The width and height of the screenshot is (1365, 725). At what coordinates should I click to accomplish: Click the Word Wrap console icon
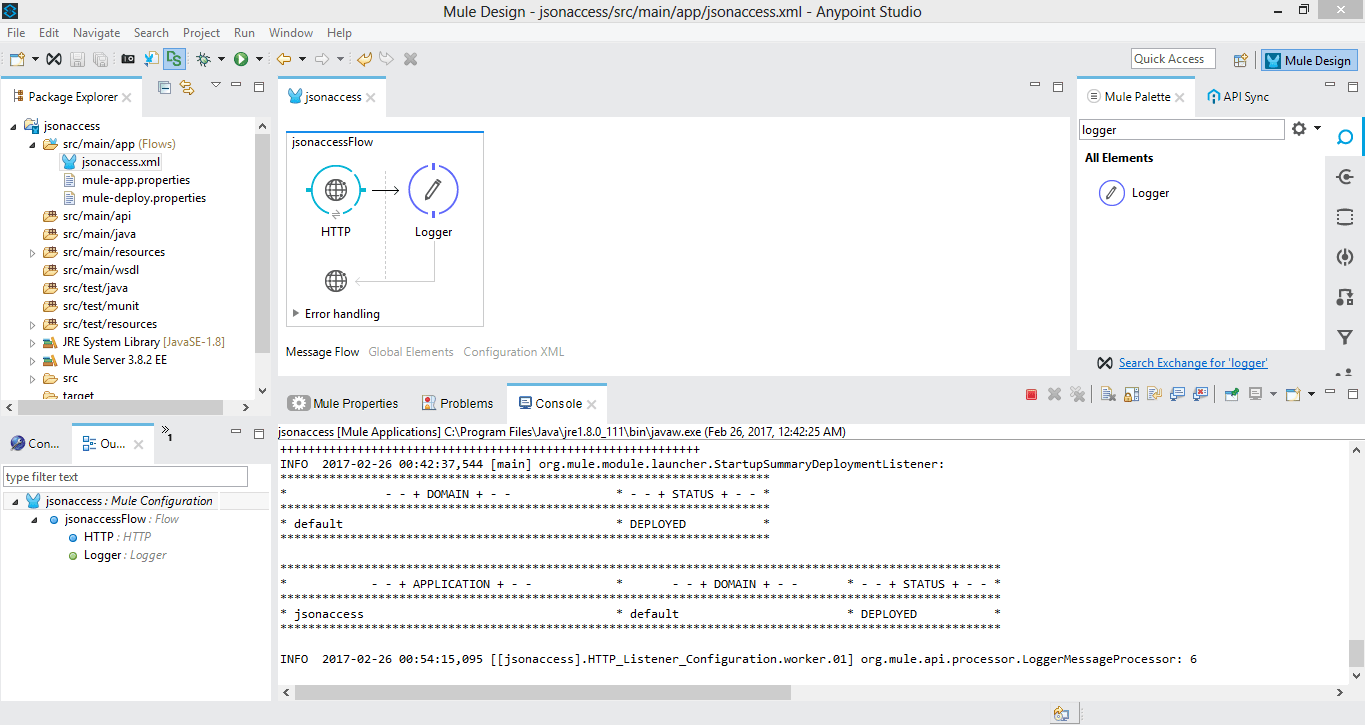click(x=1153, y=394)
